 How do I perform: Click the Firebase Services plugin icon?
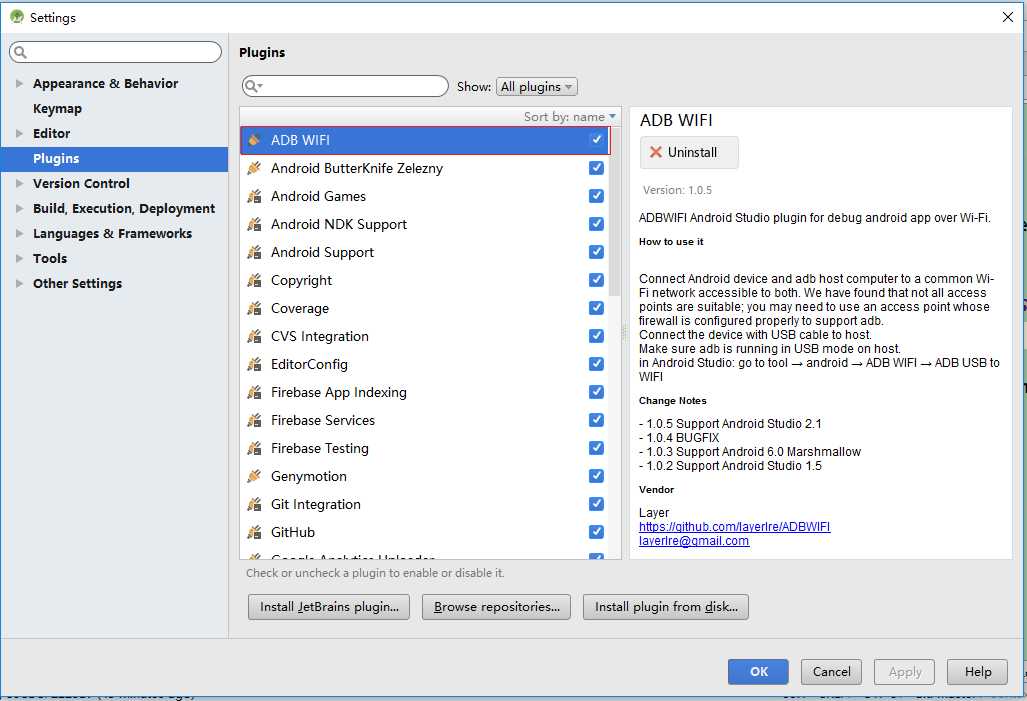254,420
